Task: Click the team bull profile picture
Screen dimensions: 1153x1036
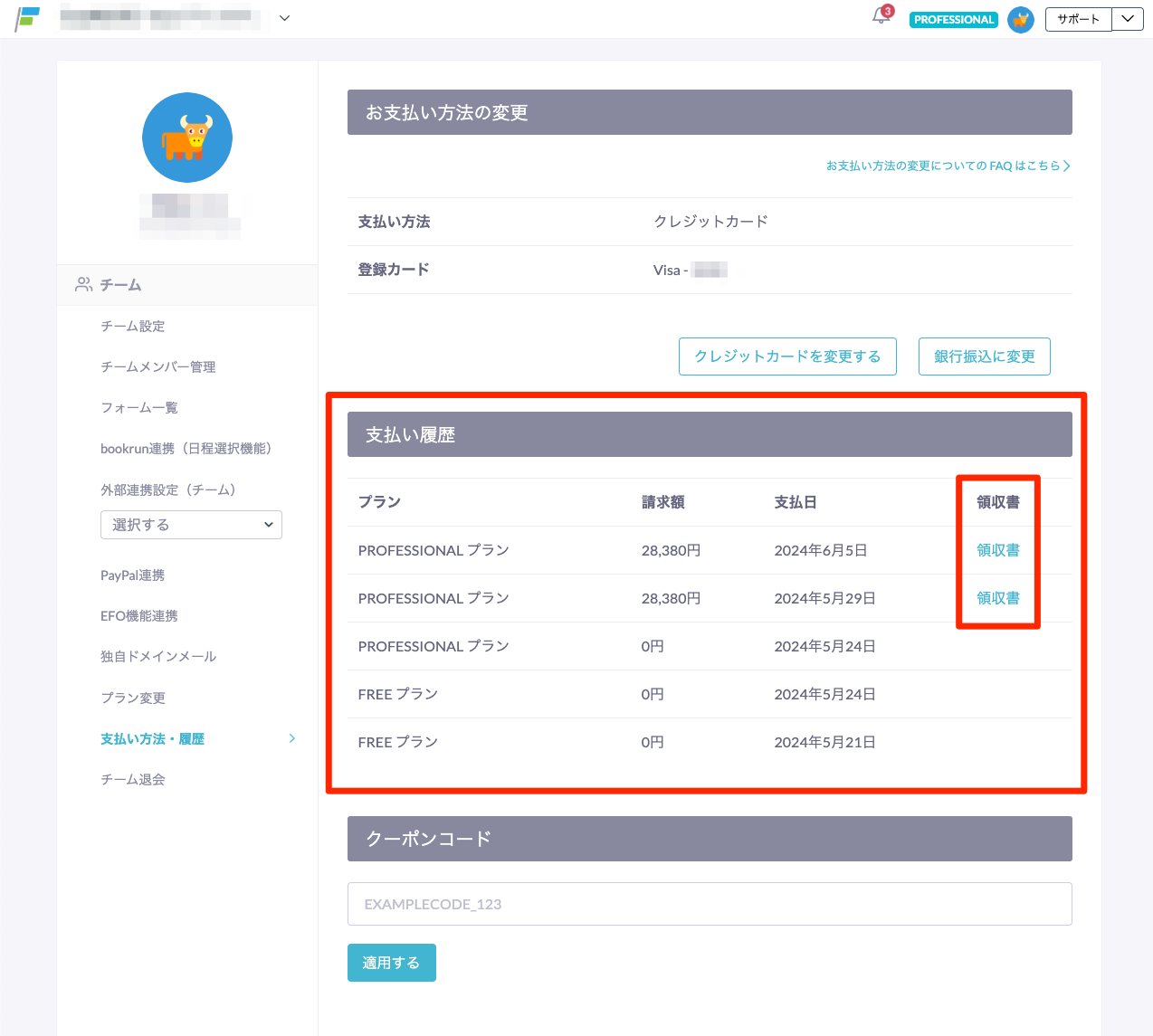Action: (187, 138)
